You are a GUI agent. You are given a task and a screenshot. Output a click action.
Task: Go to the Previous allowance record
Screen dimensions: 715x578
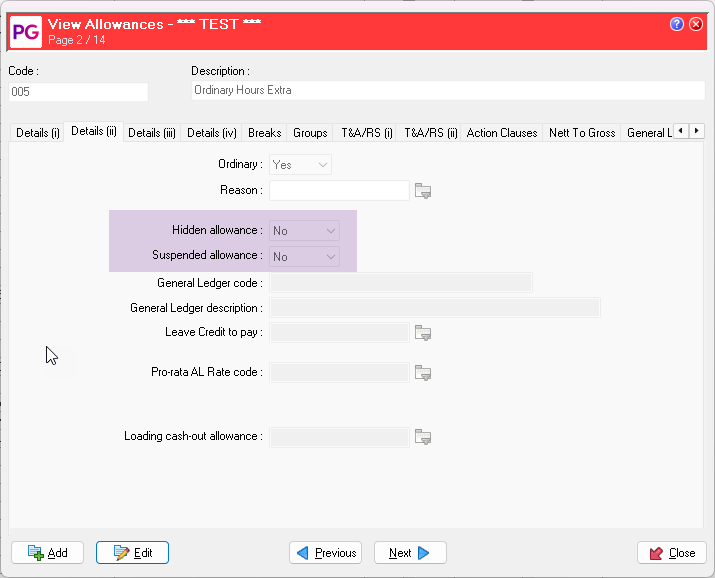tap(325, 553)
